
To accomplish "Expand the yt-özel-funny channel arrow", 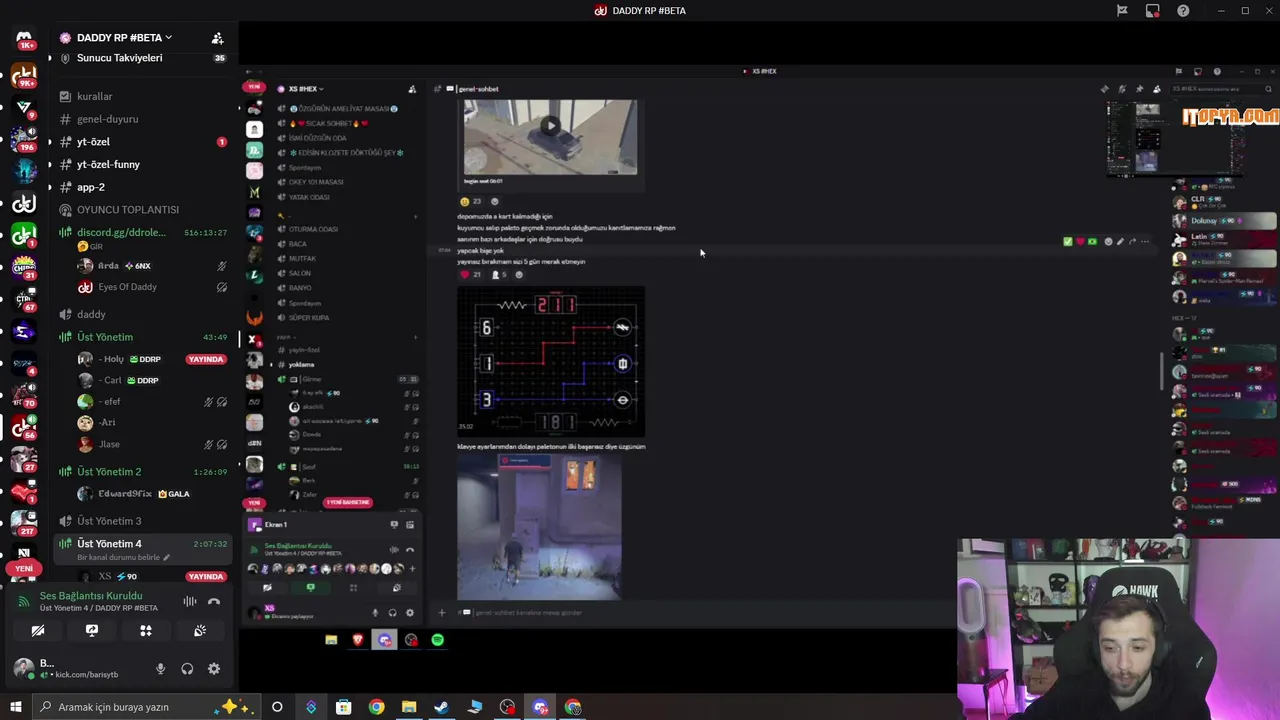I will click(49, 165).
